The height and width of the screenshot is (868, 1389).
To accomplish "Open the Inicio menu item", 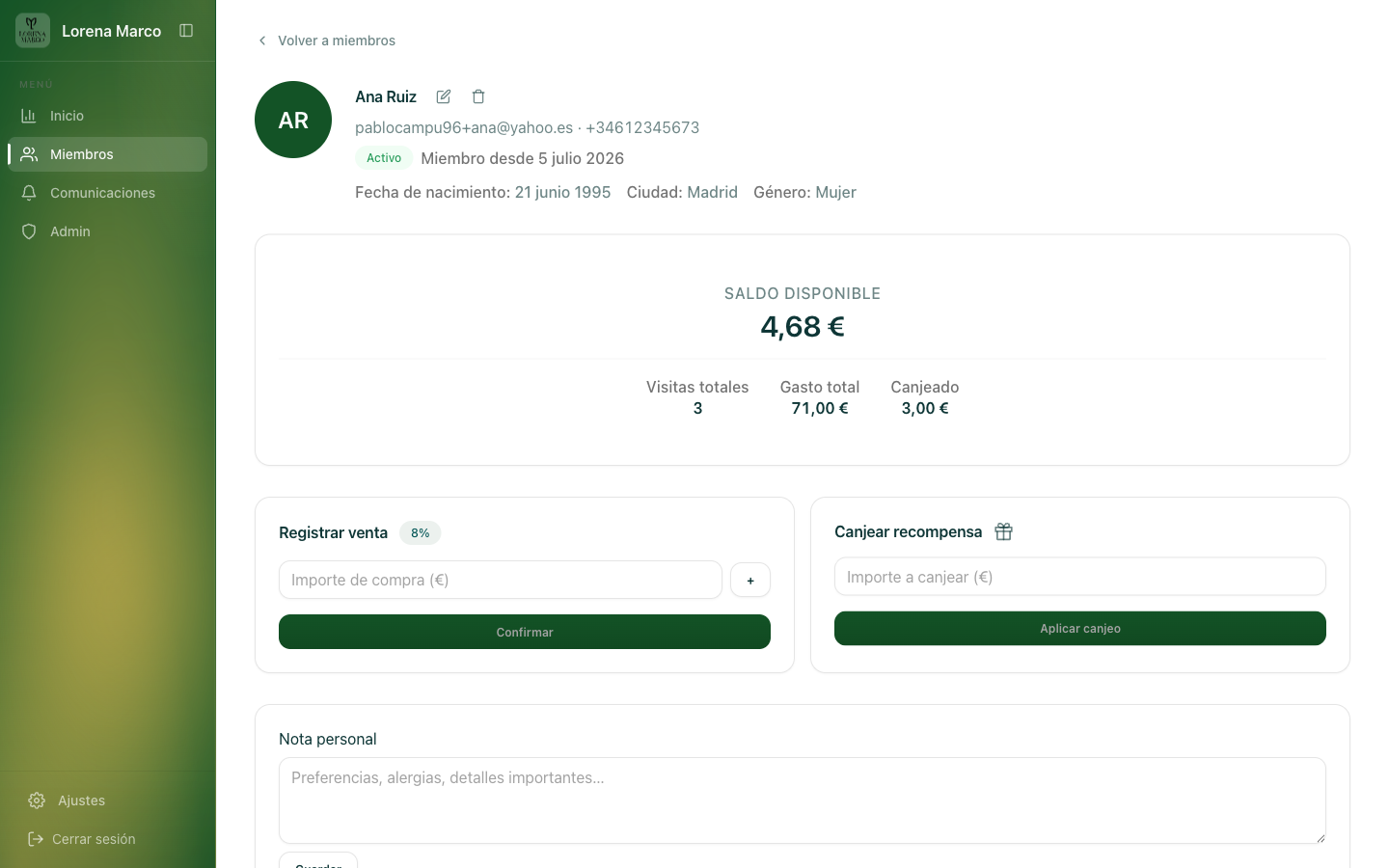I will click(107, 116).
